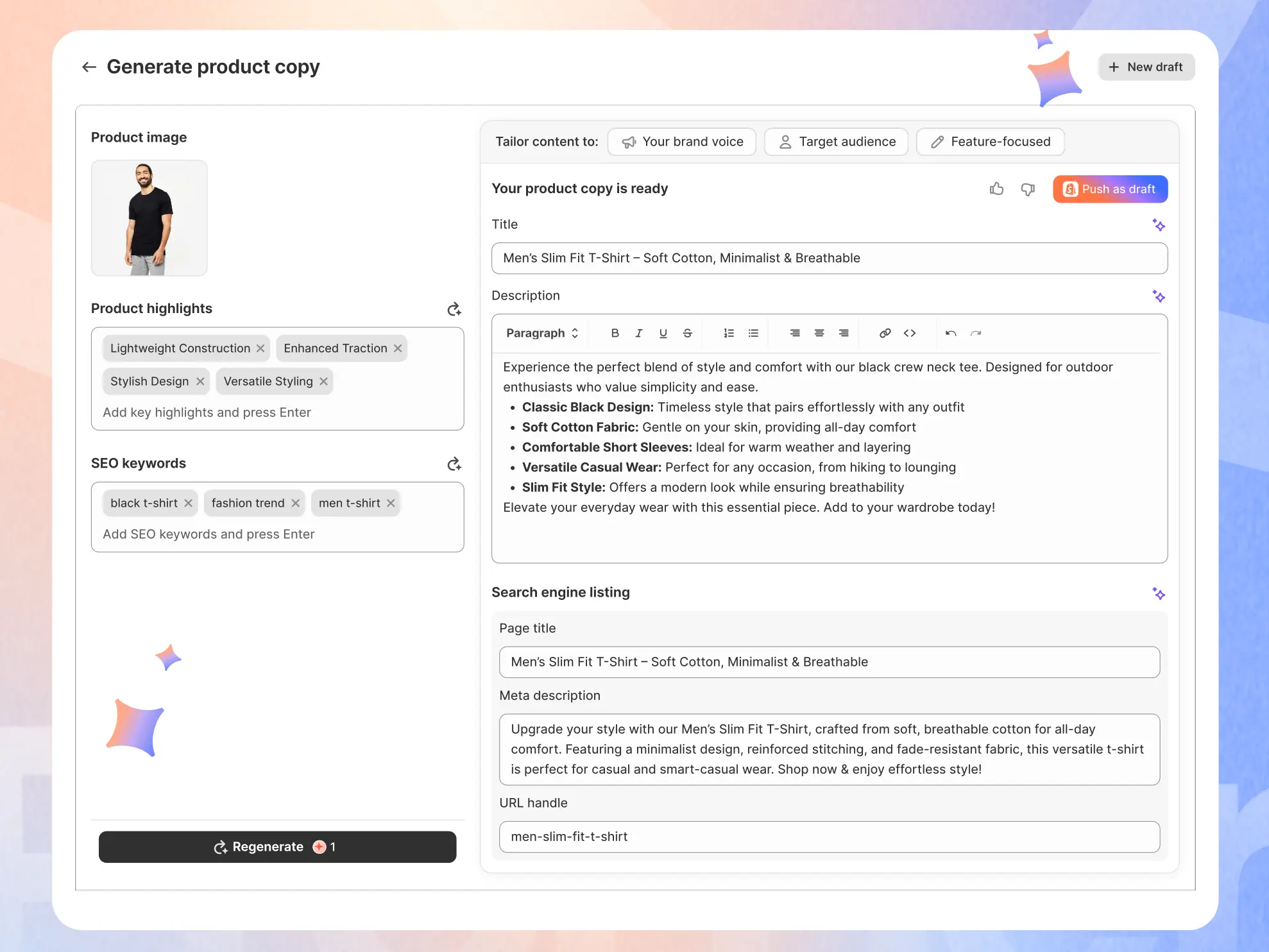Click the AI sparkle icon next to Description
Viewport: 1269px width, 952px height.
(x=1158, y=296)
